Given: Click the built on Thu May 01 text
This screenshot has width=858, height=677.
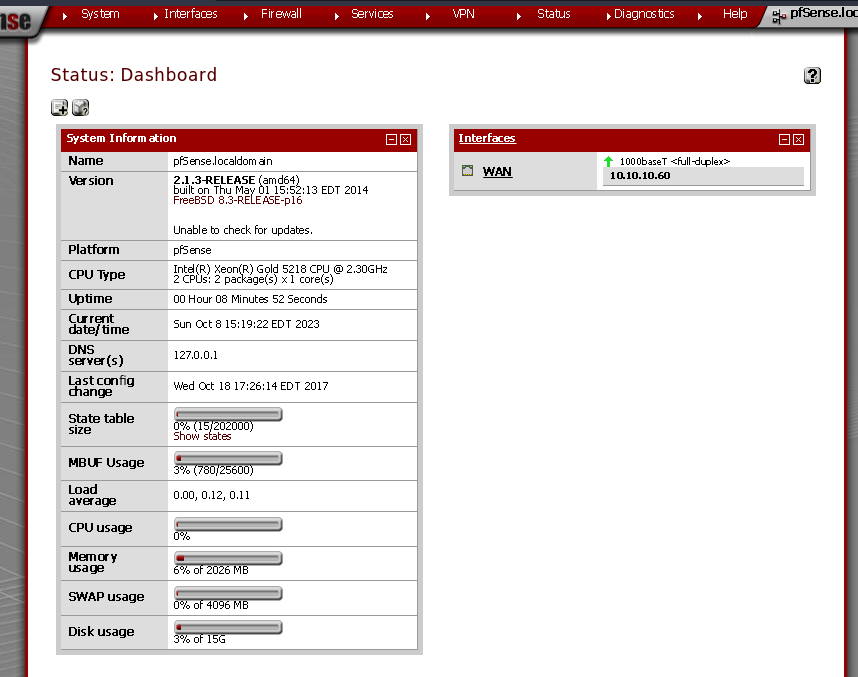Looking at the screenshot, I should click(271, 190).
